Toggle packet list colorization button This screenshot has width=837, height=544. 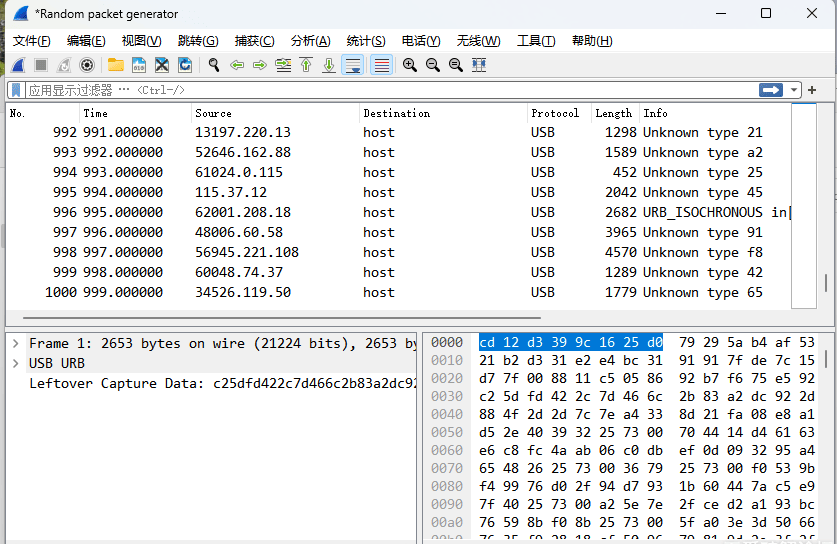coord(381,65)
